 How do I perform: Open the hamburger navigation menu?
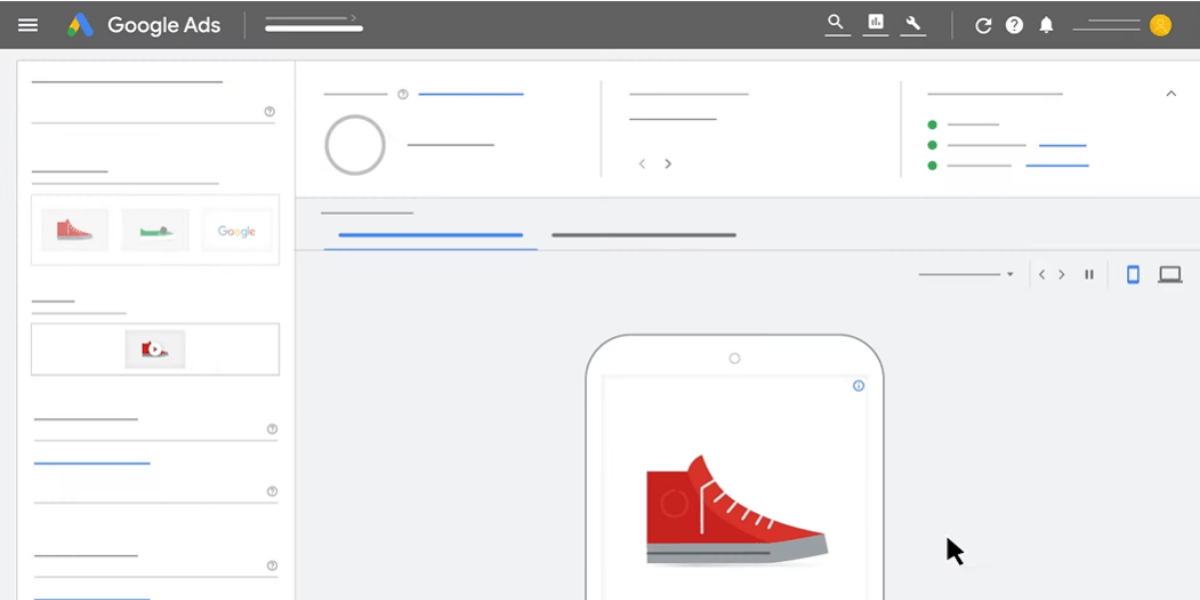(x=28, y=25)
